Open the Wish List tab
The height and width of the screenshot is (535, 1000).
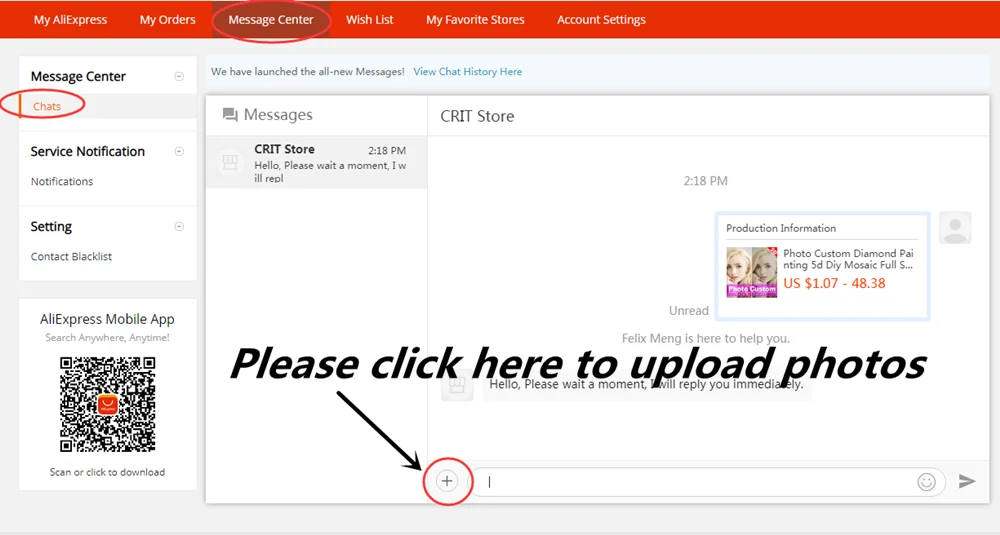[370, 20]
